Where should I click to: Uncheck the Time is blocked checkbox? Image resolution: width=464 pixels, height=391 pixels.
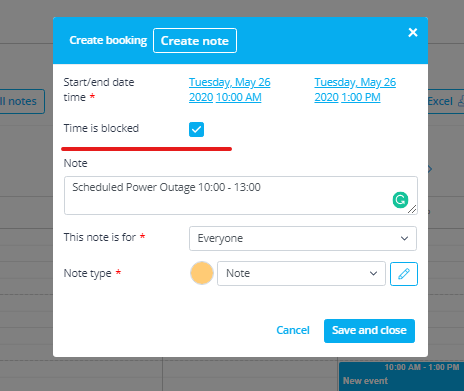[196, 129]
